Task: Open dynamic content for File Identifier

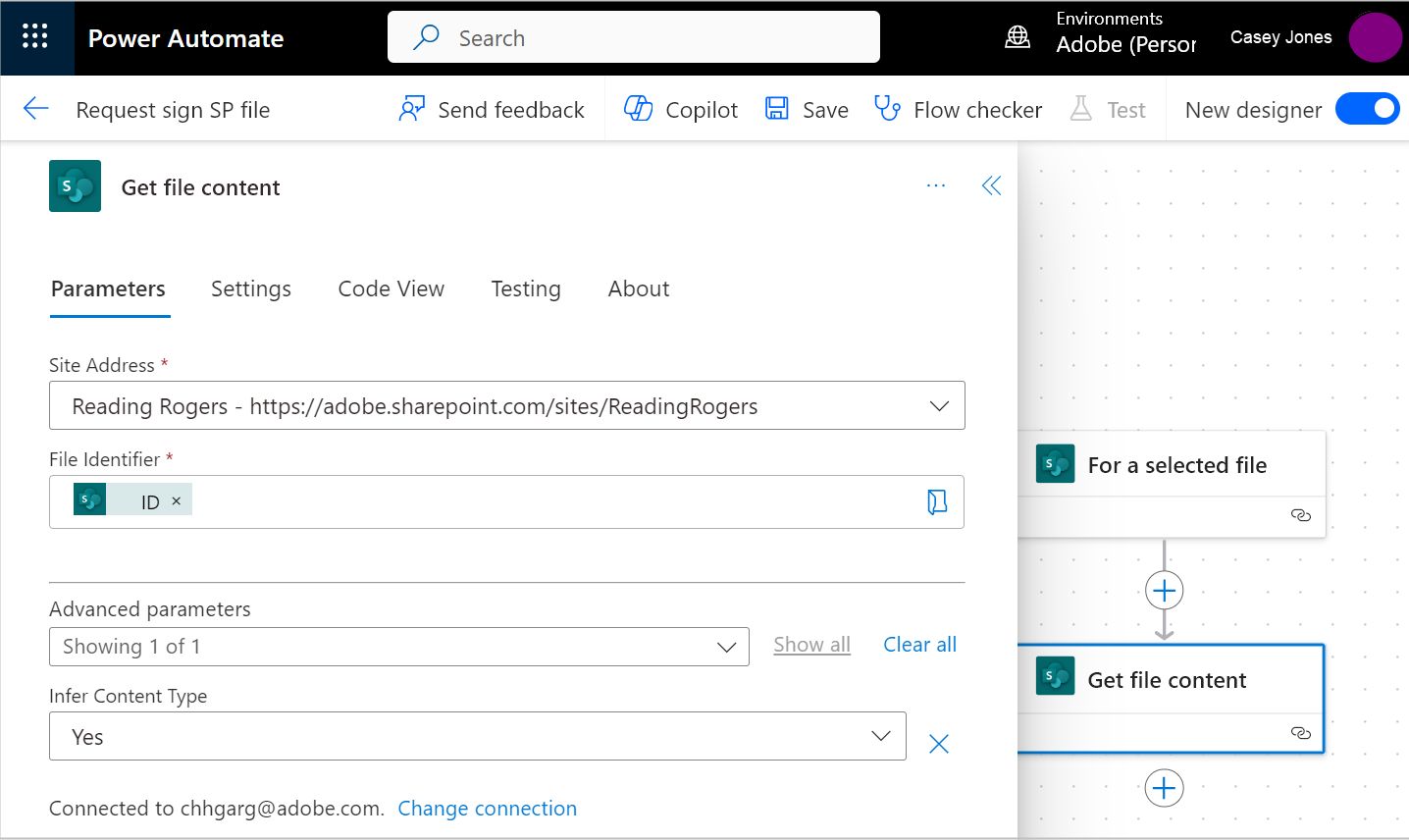Action: [x=937, y=501]
